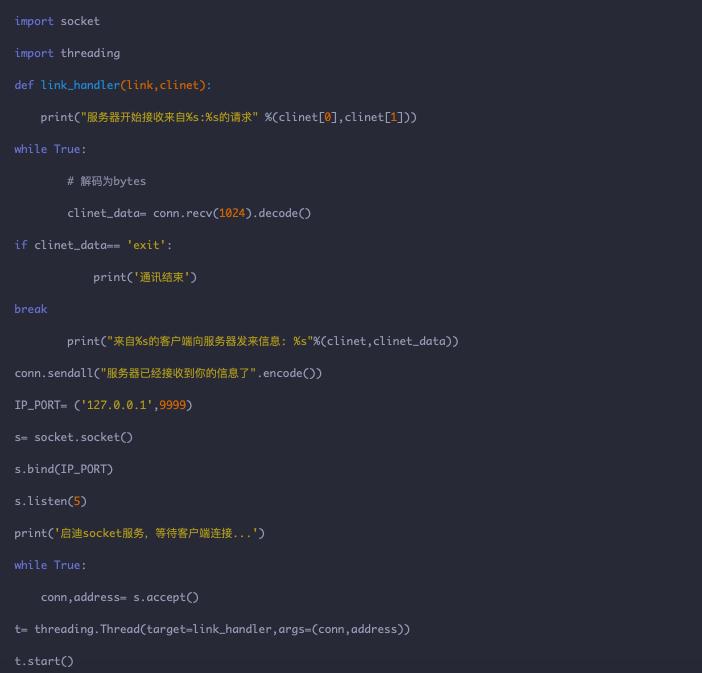Click the comment '# 解码为bytes'
The height and width of the screenshot is (673, 702).
pyautogui.click(x=107, y=181)
